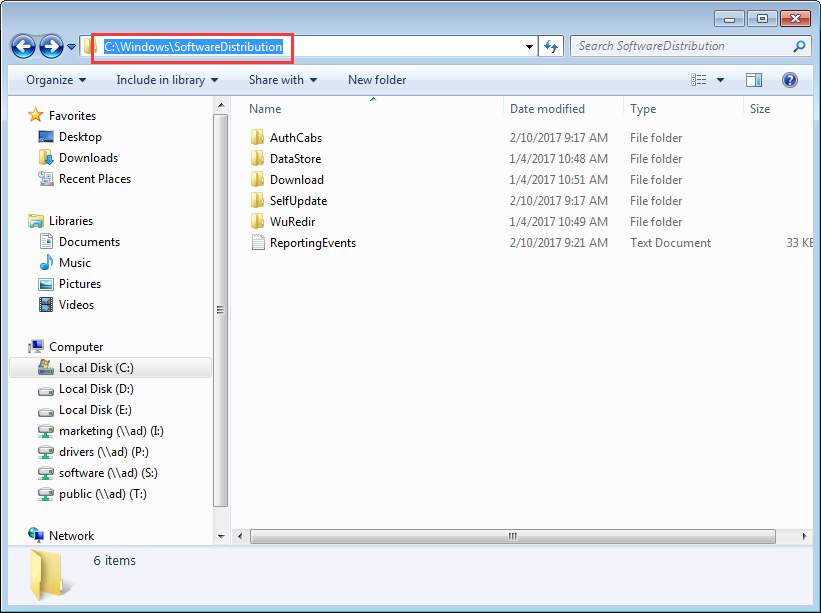
Task: Open the address bar history dropdown arrow
Action: pyautogui.click(x=530, y=46)
